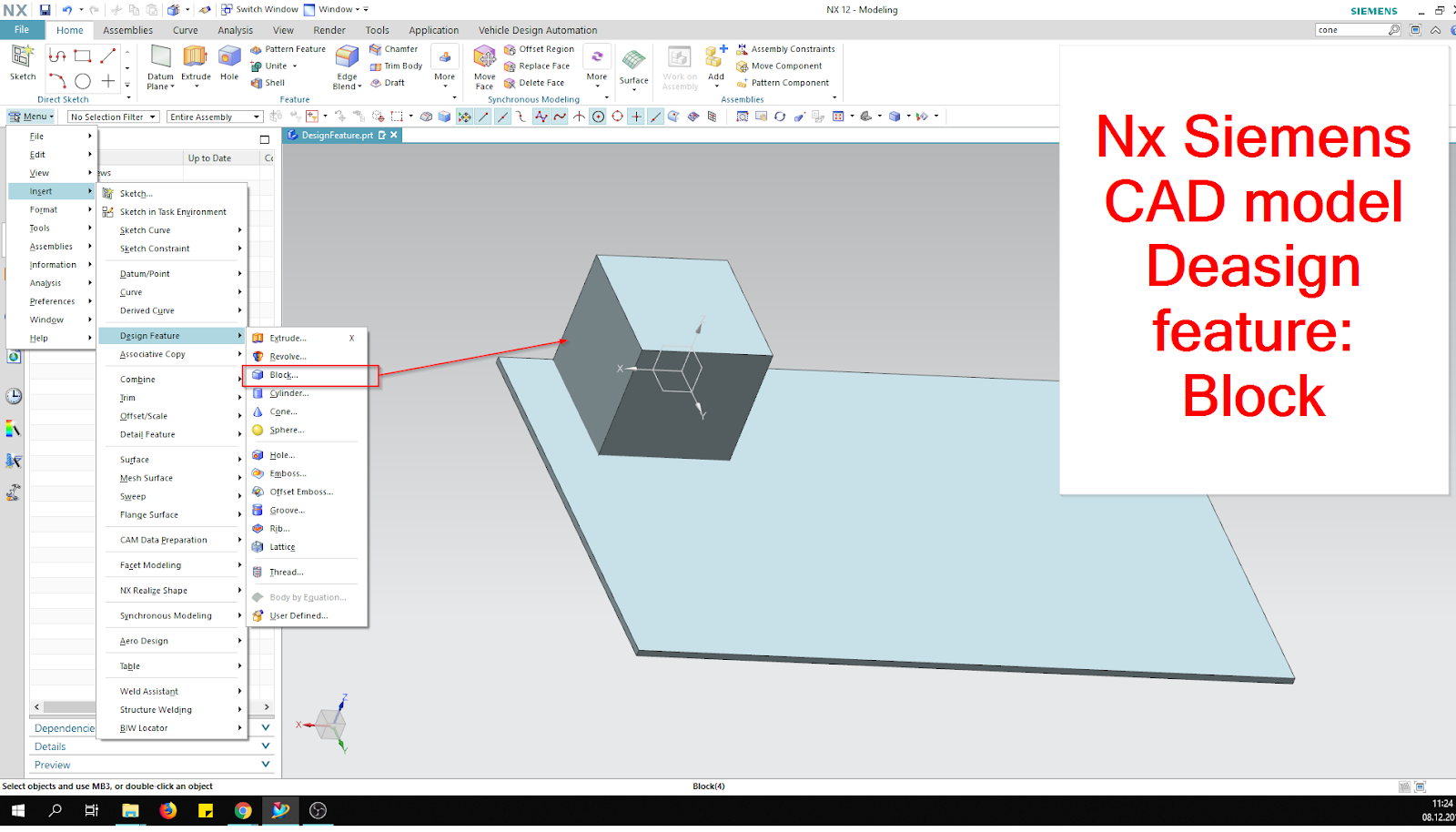Open the Surface tool
This screenshot has height=832, width=1456.
click(x=633, y=66)
